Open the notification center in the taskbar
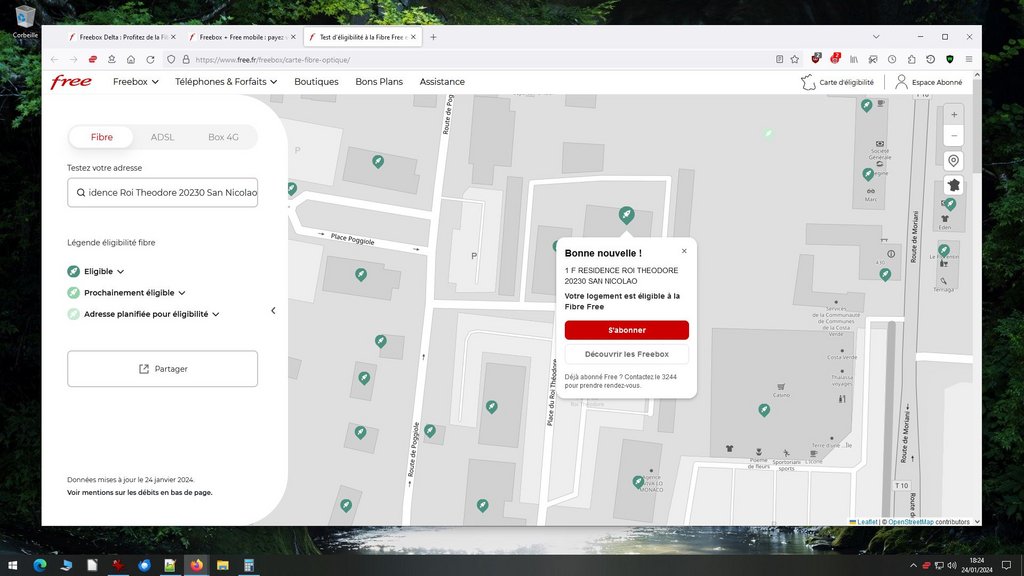 click(1006, 566)
